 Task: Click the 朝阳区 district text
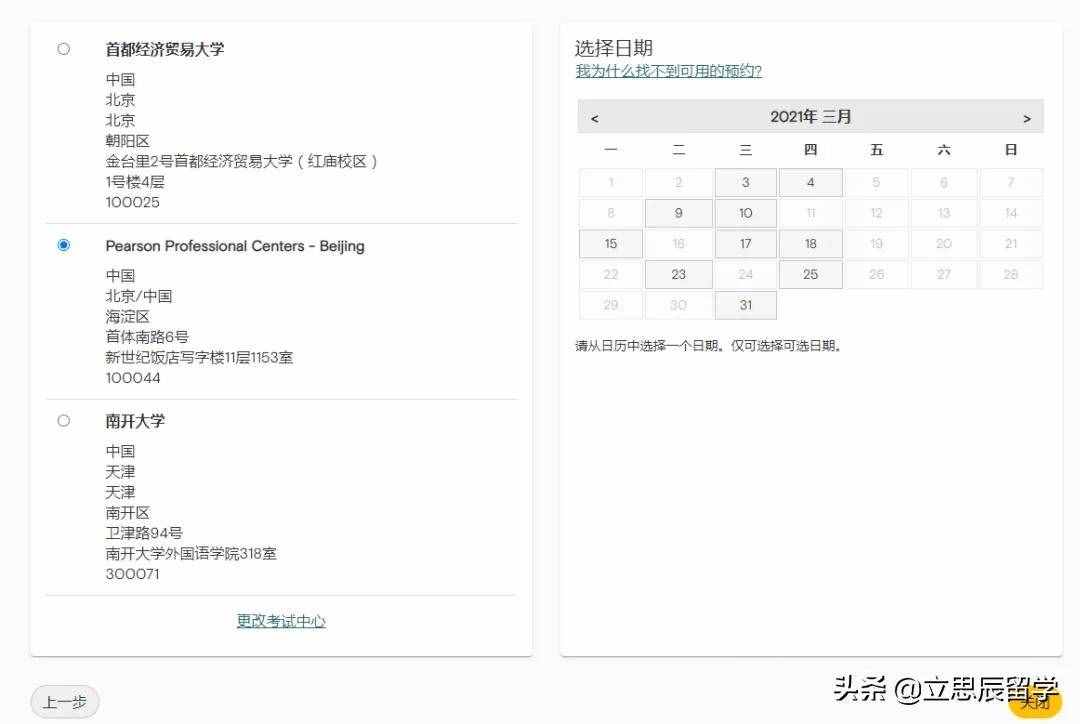[127, 141]
